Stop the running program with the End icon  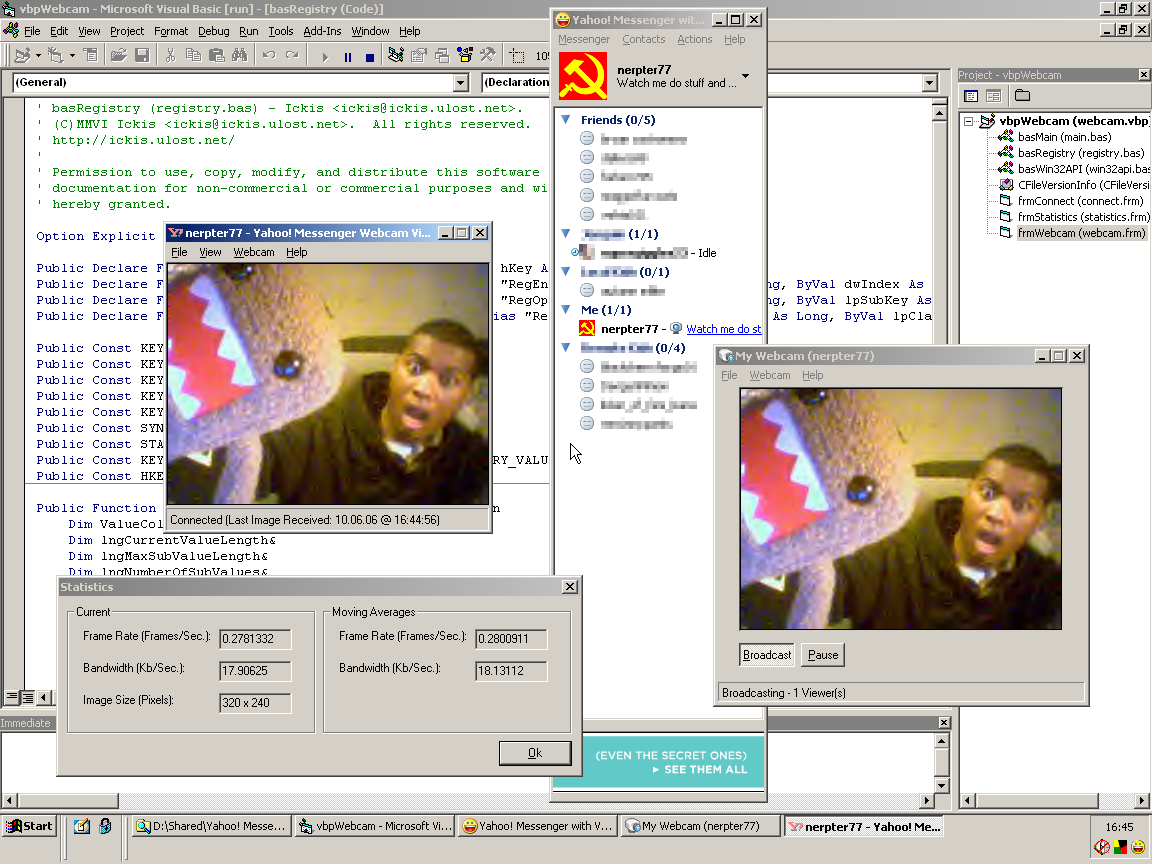[x=370, y=56]
